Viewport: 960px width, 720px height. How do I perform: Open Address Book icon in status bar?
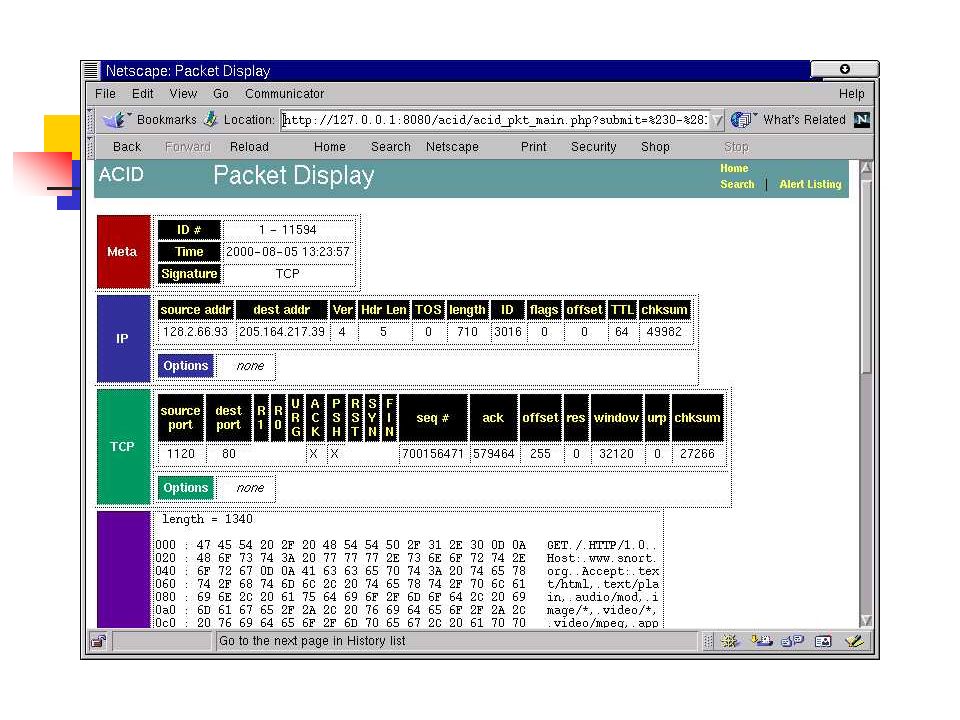823,641
